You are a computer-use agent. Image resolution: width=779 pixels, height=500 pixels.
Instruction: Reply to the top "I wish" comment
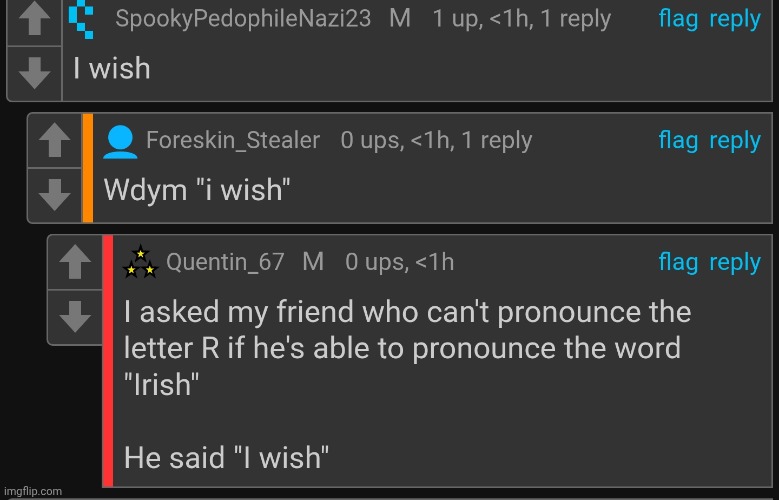(x=735, y=19)
